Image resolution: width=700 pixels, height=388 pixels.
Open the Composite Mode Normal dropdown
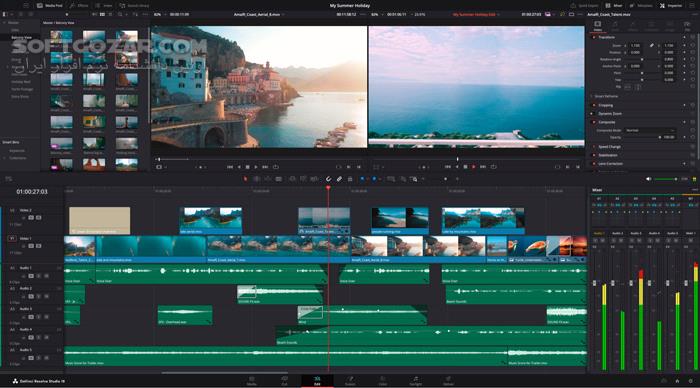(650, 130)
